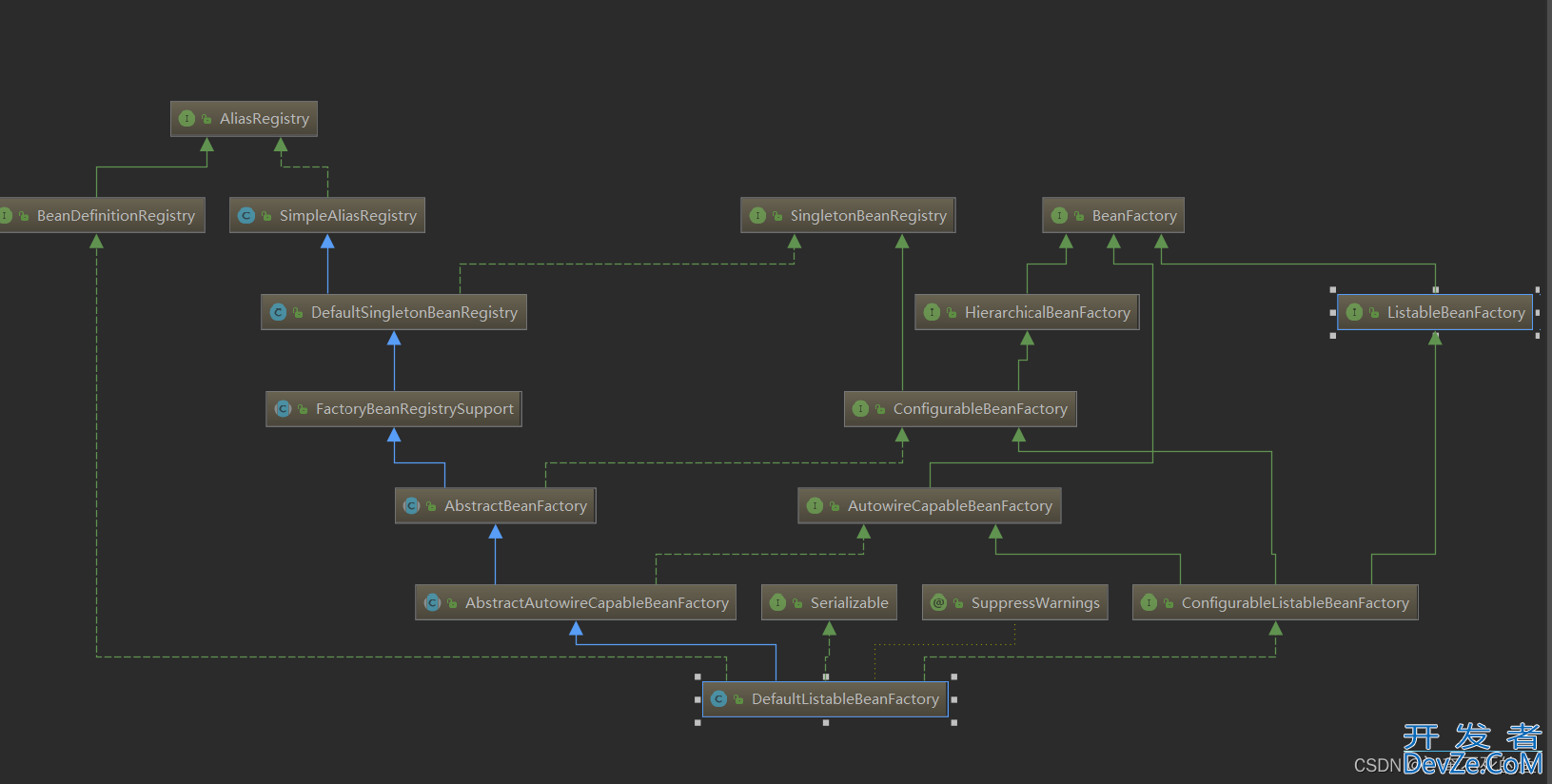Click the DevZe.CoM watermark link

(1472, 763)
